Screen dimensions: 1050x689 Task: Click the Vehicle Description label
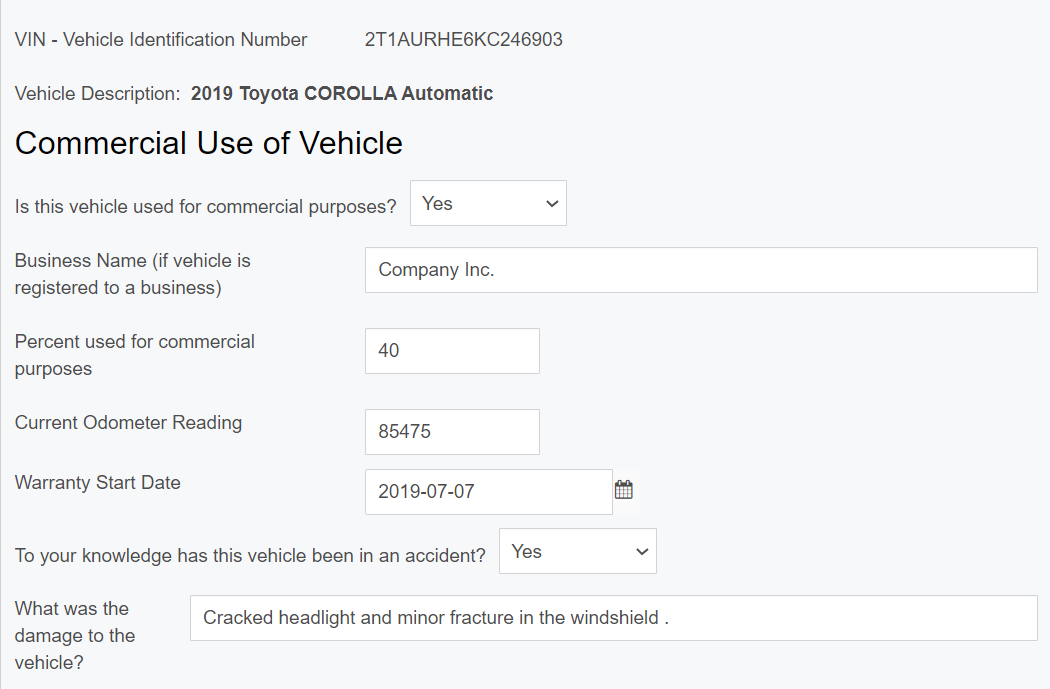coord(96,94)
